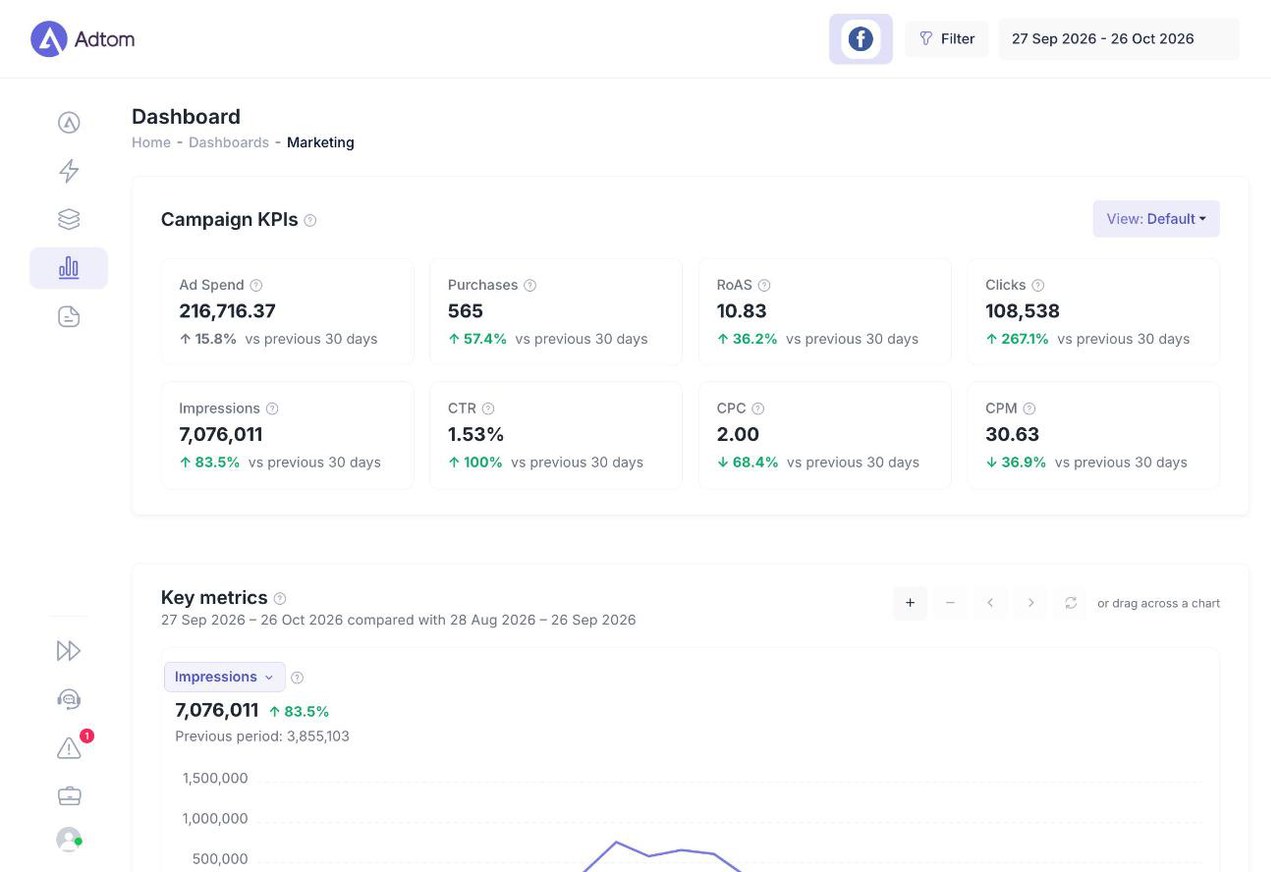Select the bar chart dashboards sidebar icon
The height and width of the screenshot is (872, 1271).
pos(69,268)
